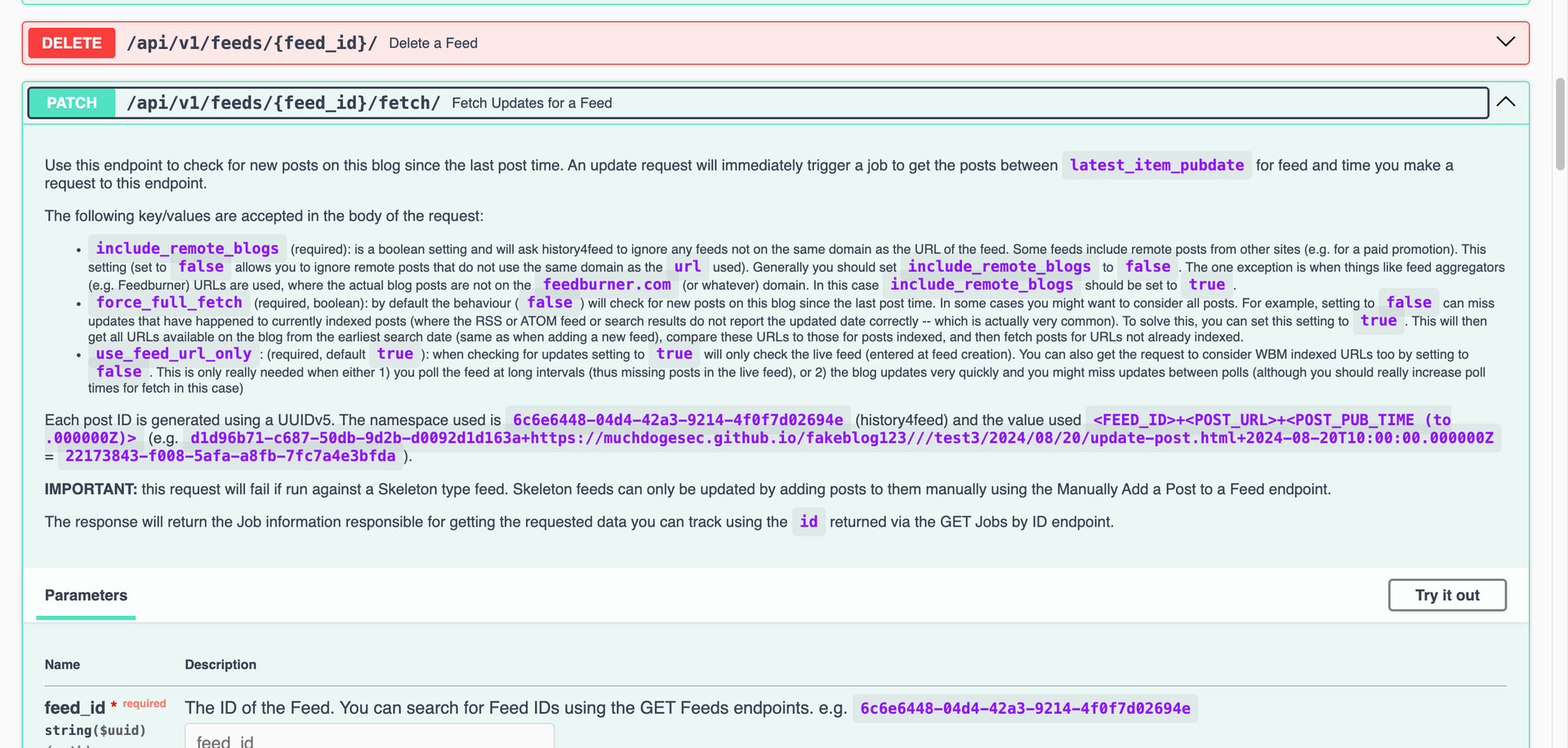Click the force_full_fetch parameter code tag
1568x748 pixels.
pyautogui.click(x=169, y=303)
